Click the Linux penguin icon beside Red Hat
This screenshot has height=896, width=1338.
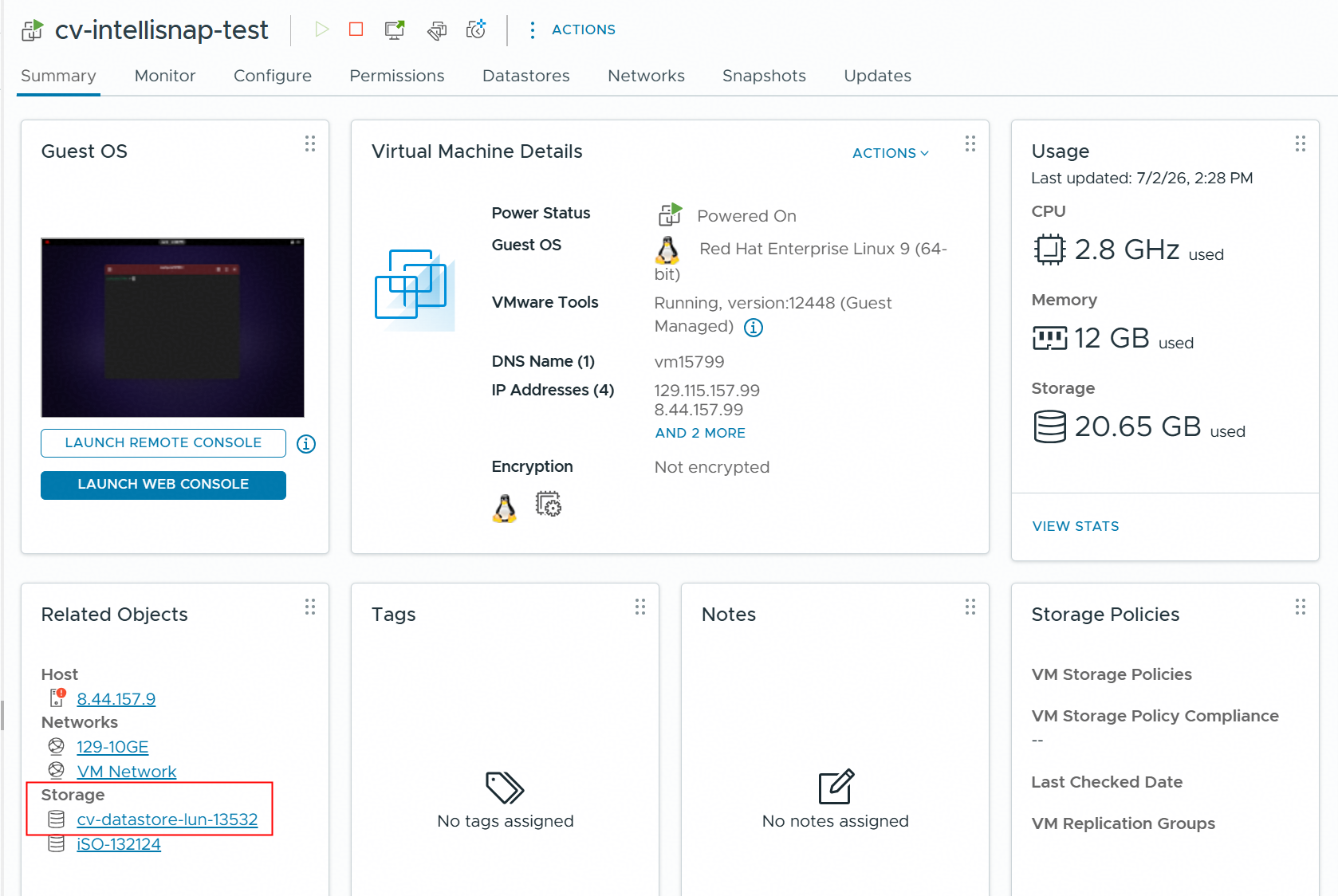[x=667, y=250]
